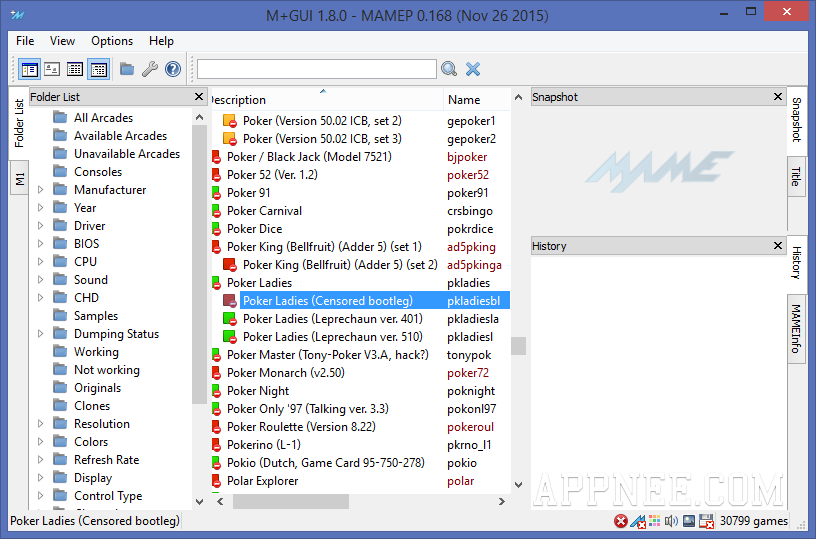
Task: Click the game list vertical scroll down arrow
Action: [518, 484]
